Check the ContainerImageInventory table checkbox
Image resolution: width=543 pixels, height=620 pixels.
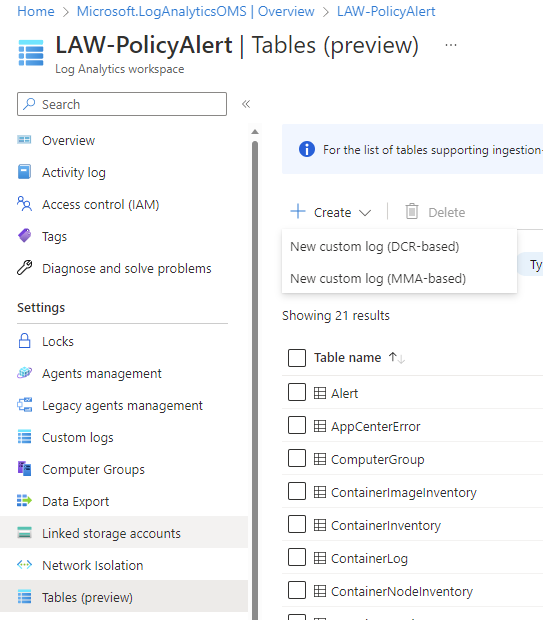tap(297, 491)
